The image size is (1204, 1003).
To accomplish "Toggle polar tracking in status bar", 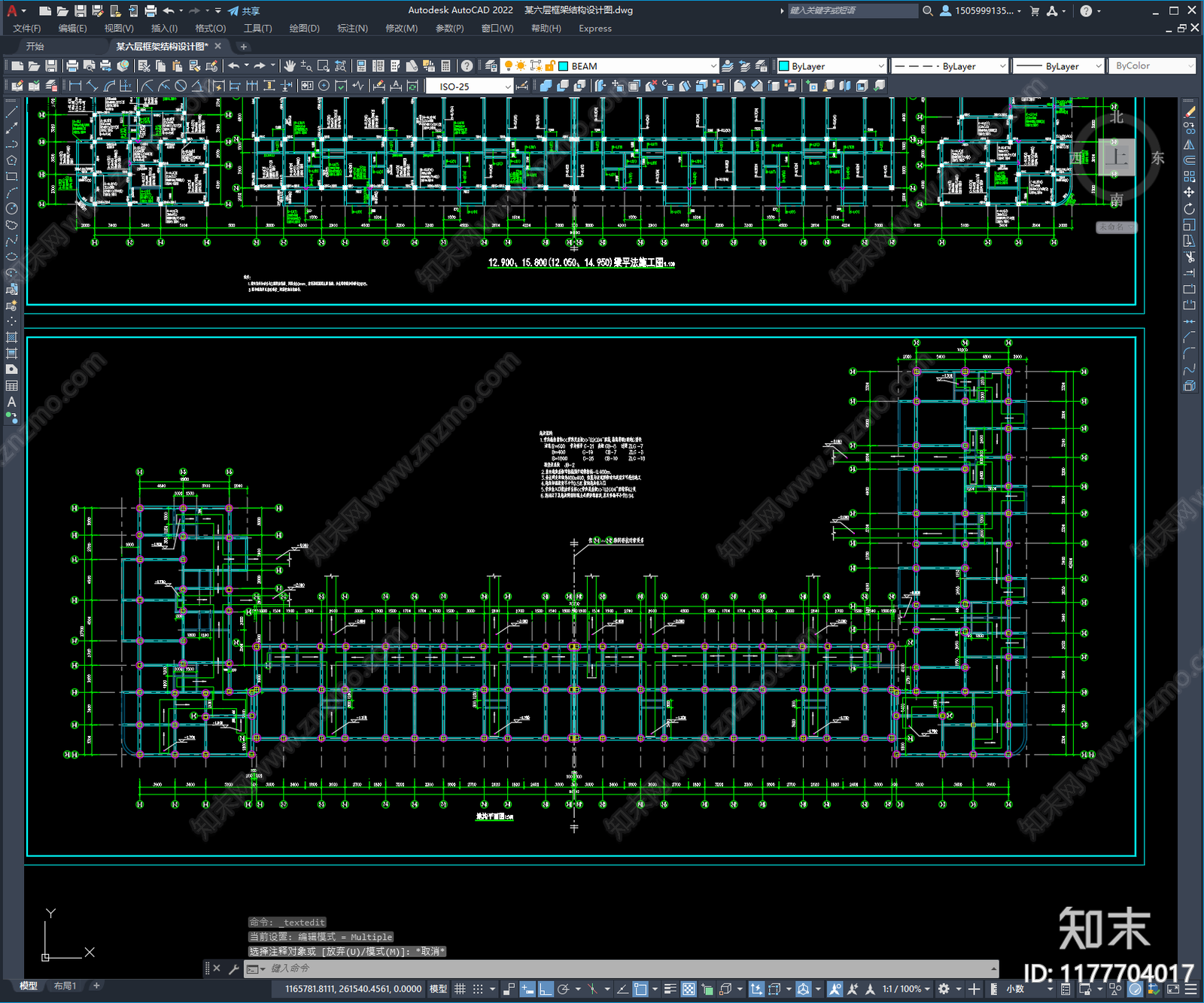I will [563, 989].
